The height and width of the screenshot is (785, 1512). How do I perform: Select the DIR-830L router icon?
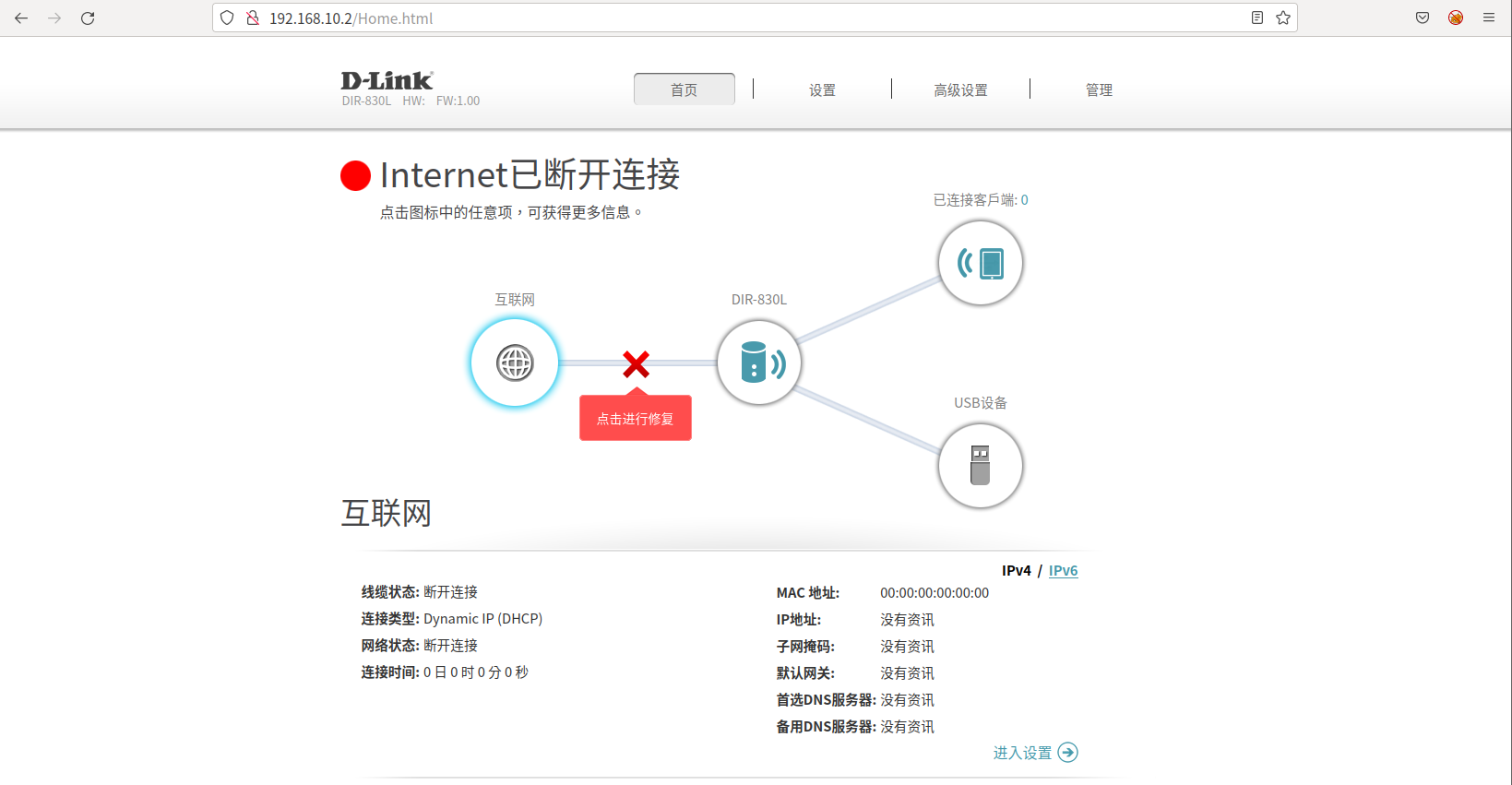click(x=759, y=363)
